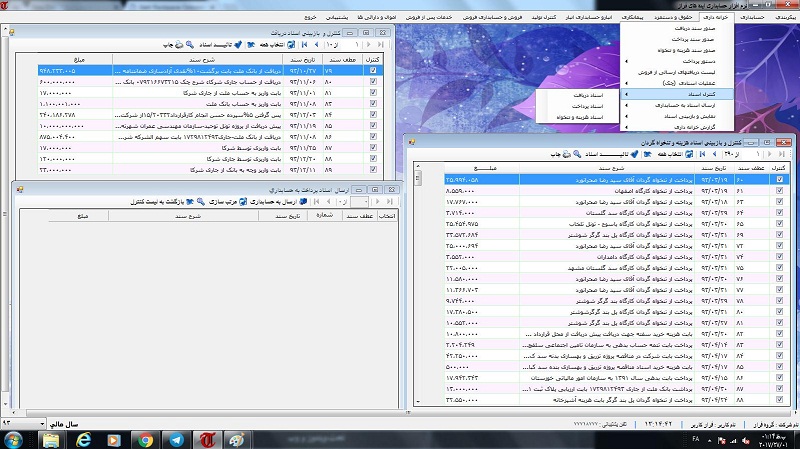
Task: Click select all (انتخاب همه) icon in receipt window
Action: click(291, 45)
